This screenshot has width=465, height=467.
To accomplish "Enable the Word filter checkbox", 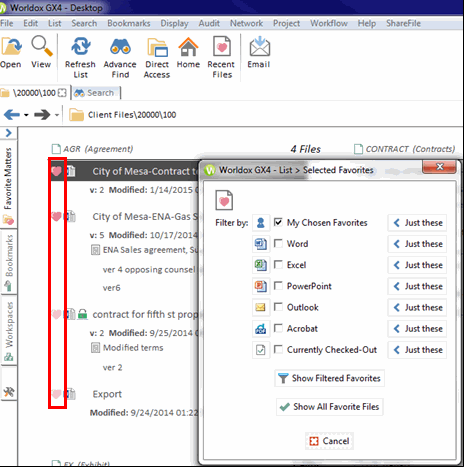I will tap(278, 243).
